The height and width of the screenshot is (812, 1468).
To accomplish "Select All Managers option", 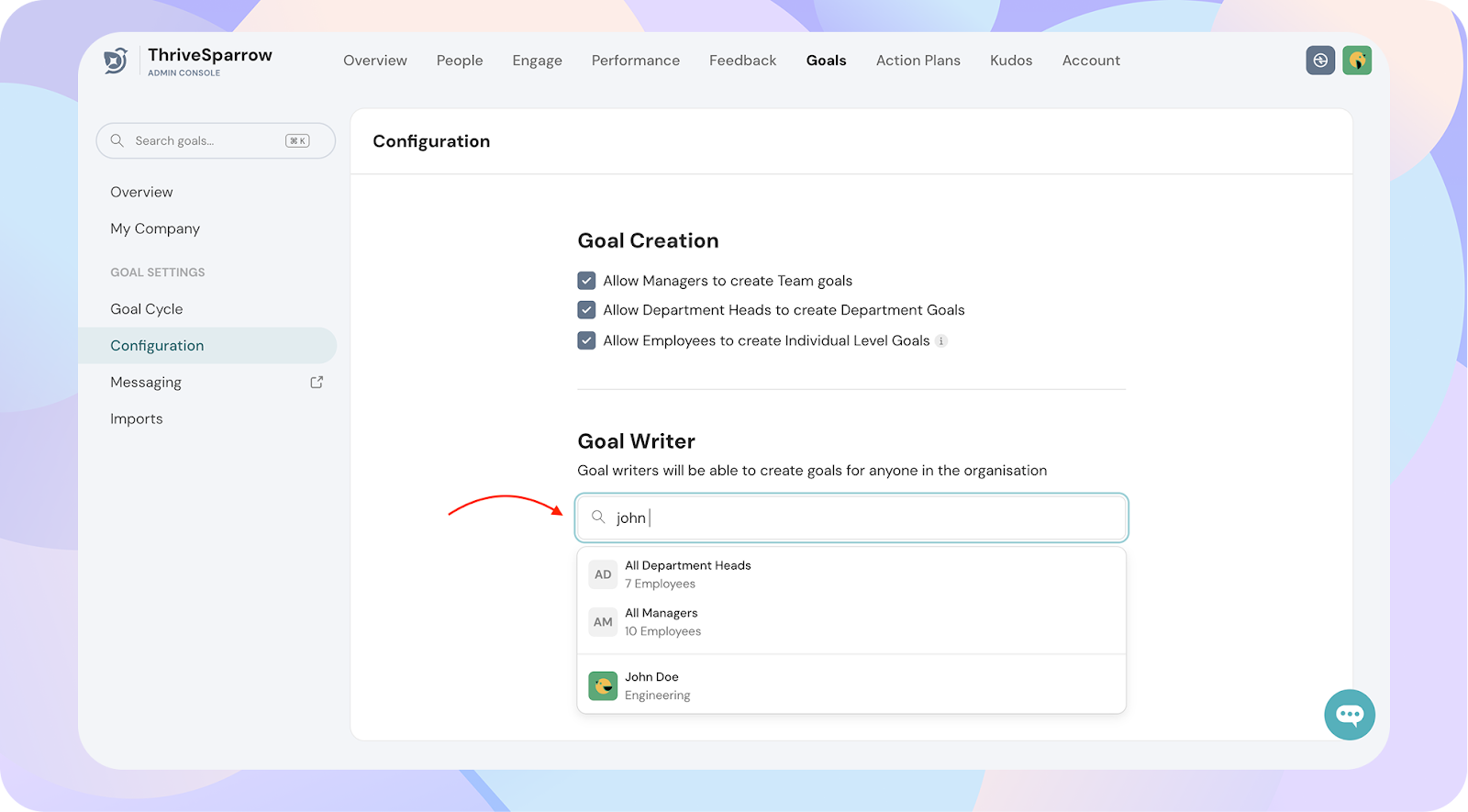I will [851, 622].
